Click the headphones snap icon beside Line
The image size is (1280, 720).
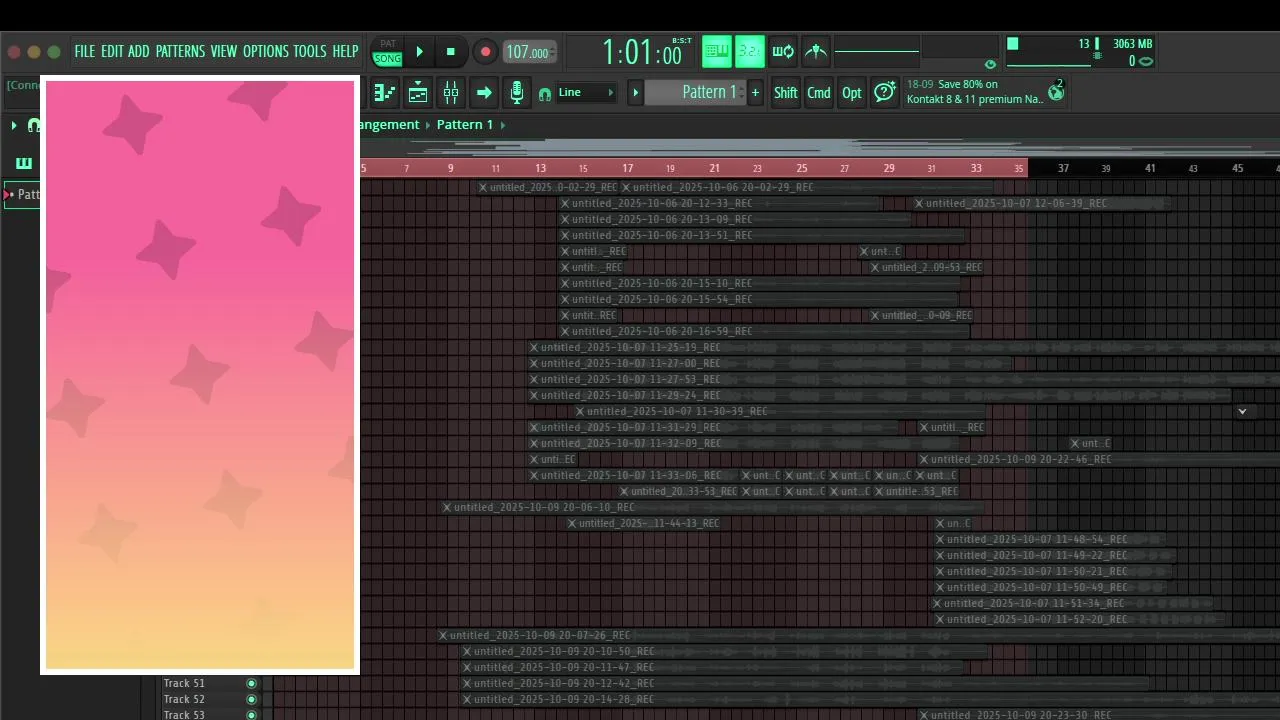[x=545, y=94]
